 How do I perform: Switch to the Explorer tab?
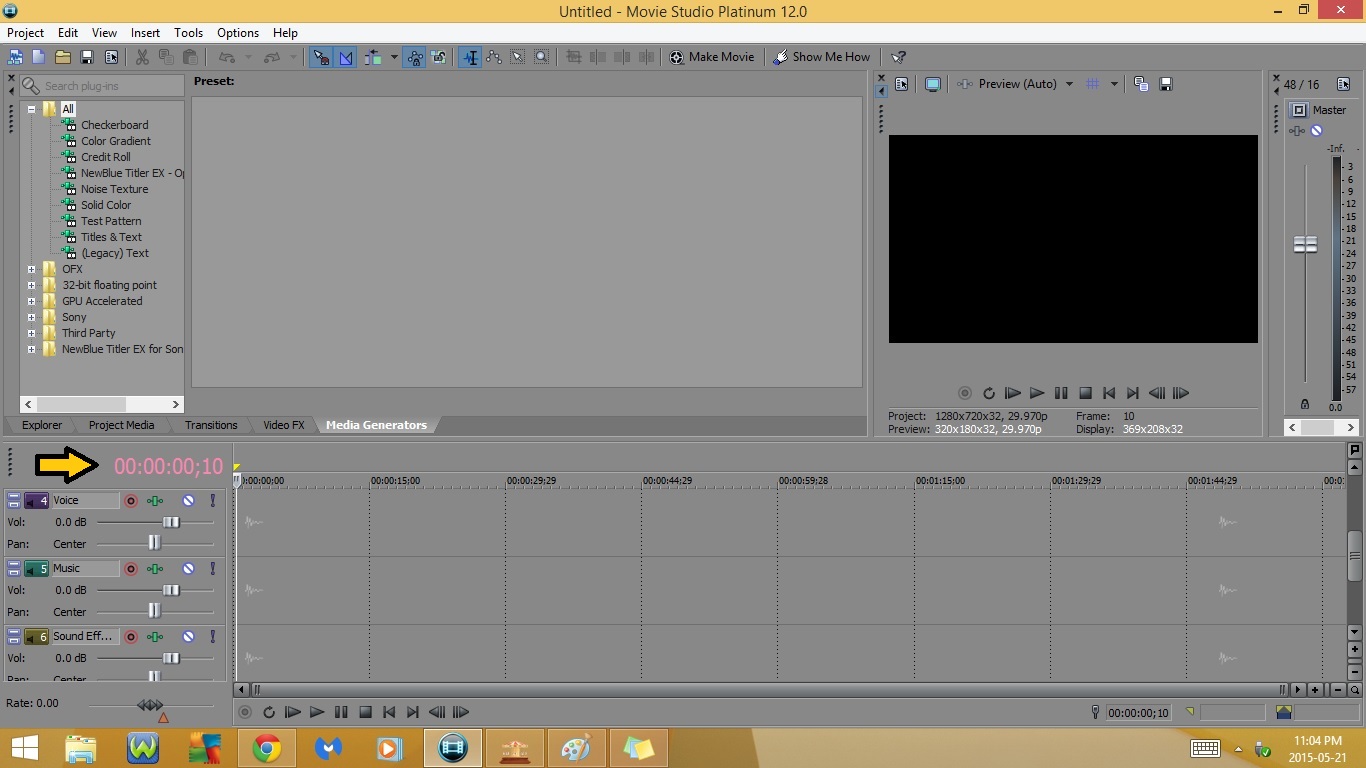42,425
